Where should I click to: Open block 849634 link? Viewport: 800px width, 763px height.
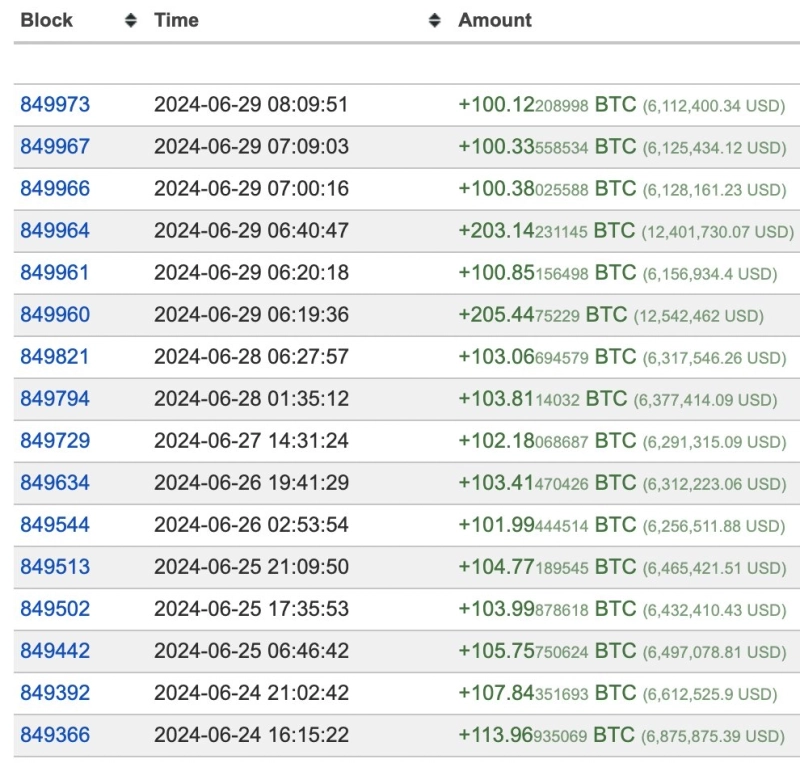tap(55, 483)
